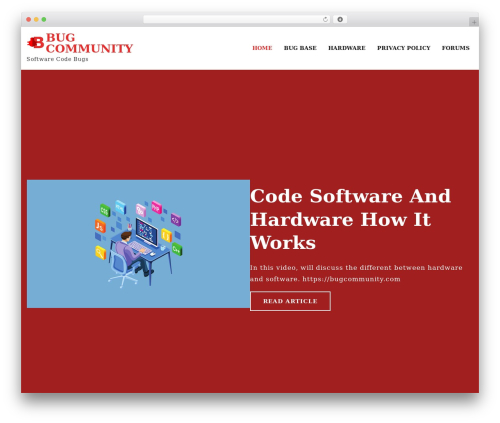The height and width of the screenshot is (423, 500).
Task: Open the Hardware navigation link
Action: (347, 48)
